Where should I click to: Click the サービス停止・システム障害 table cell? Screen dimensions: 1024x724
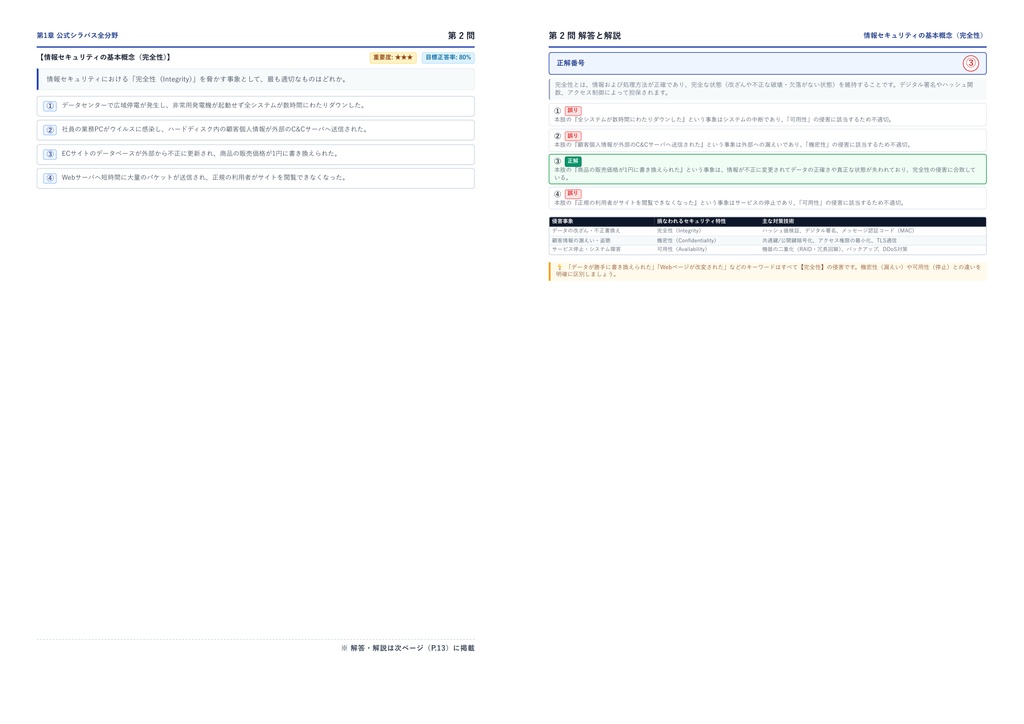[x=586, y=249]
